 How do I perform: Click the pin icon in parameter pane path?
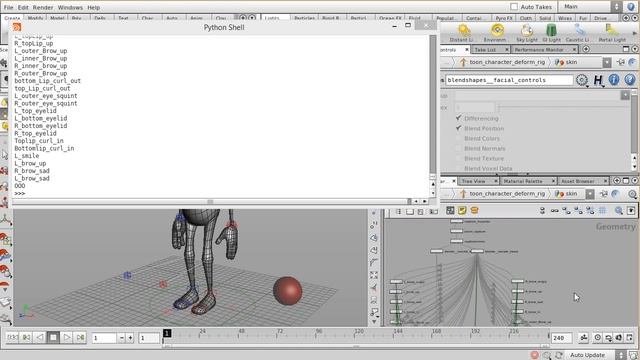pos(621,62)
